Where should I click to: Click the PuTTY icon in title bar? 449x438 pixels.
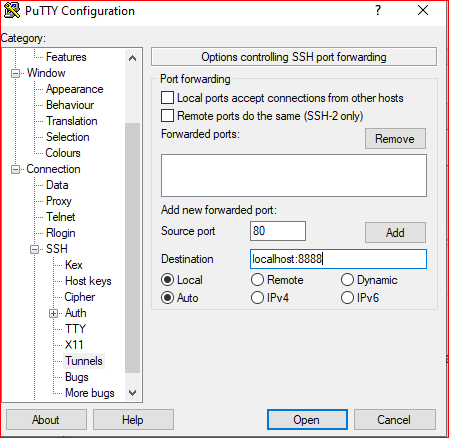[x=12, y=11]
